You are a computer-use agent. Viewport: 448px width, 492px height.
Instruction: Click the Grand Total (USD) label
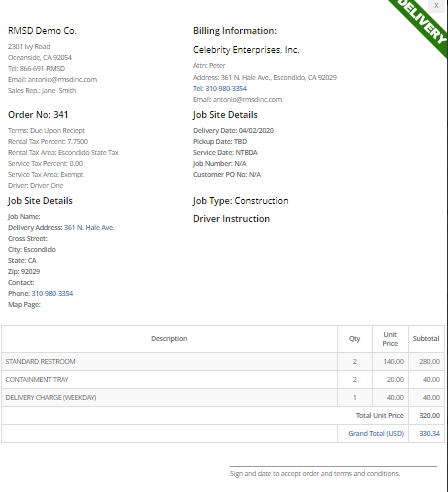tap(376, 433)
